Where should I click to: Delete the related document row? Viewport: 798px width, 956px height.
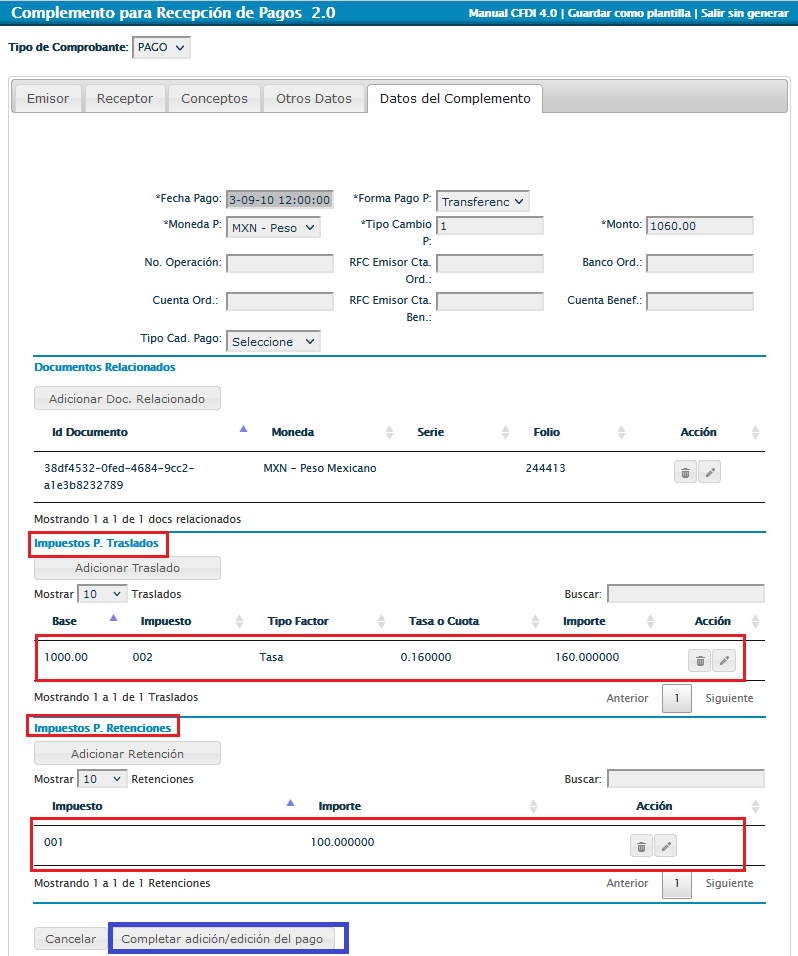coord(685,473)
